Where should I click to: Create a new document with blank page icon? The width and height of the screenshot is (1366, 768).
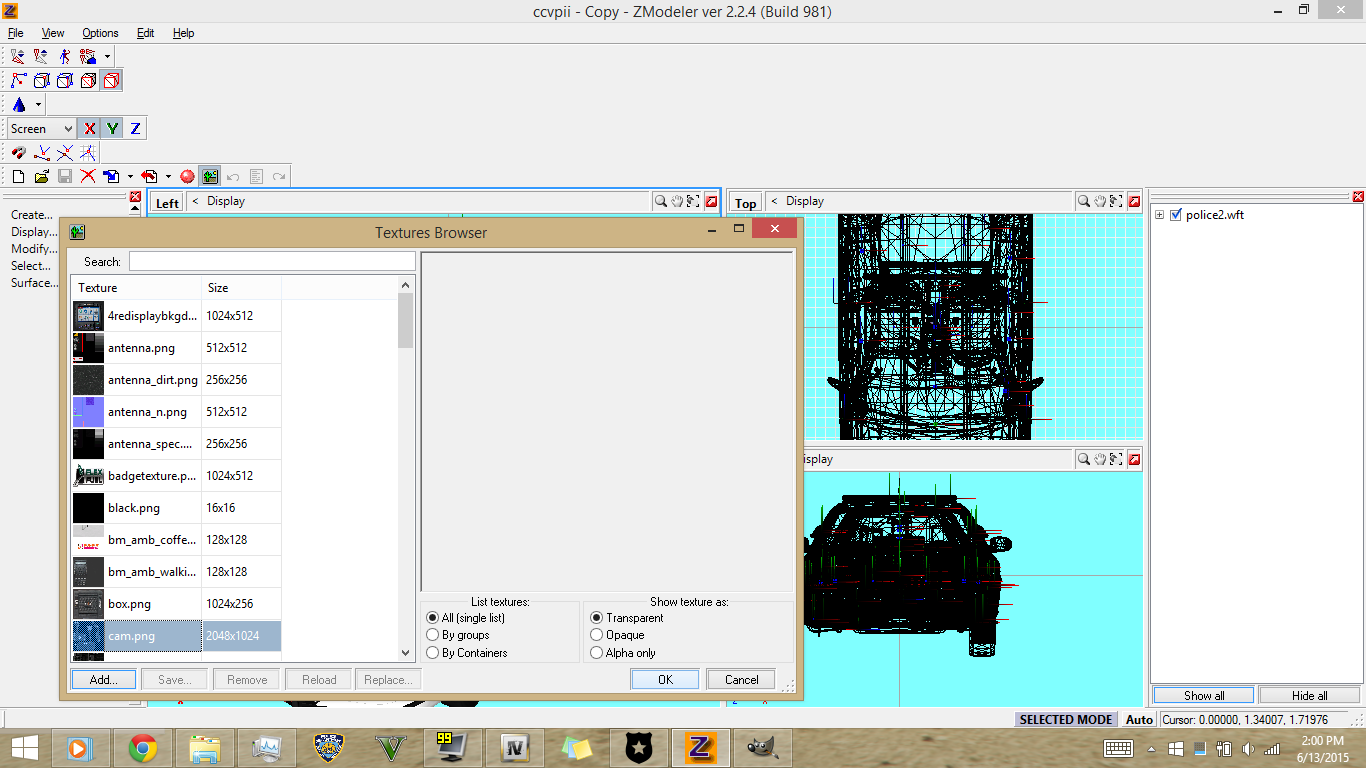point(19,177)
